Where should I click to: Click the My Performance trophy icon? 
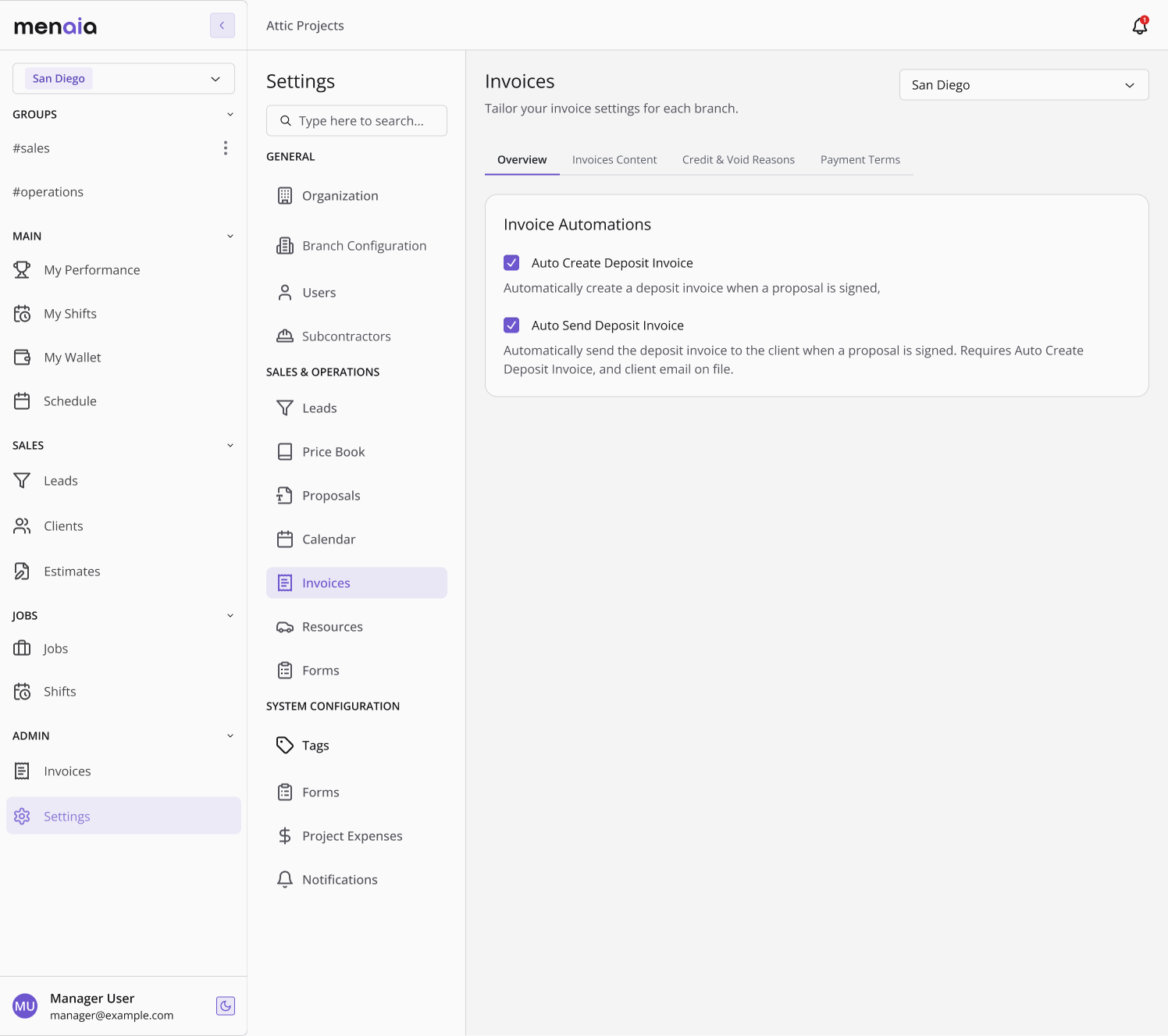pyautogui.click(x=22, y=270)
